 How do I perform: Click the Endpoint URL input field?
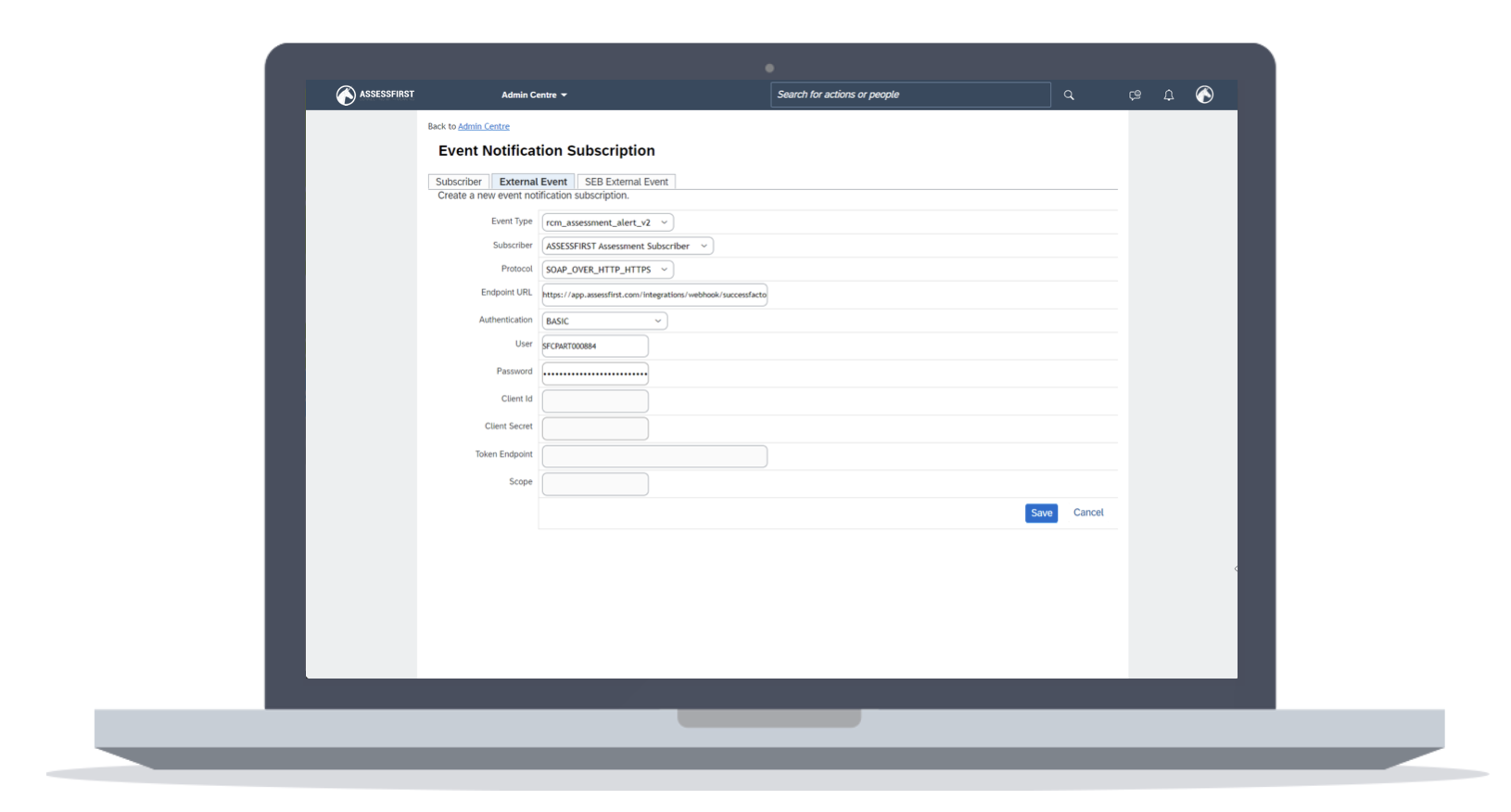[x=654, y=295]
